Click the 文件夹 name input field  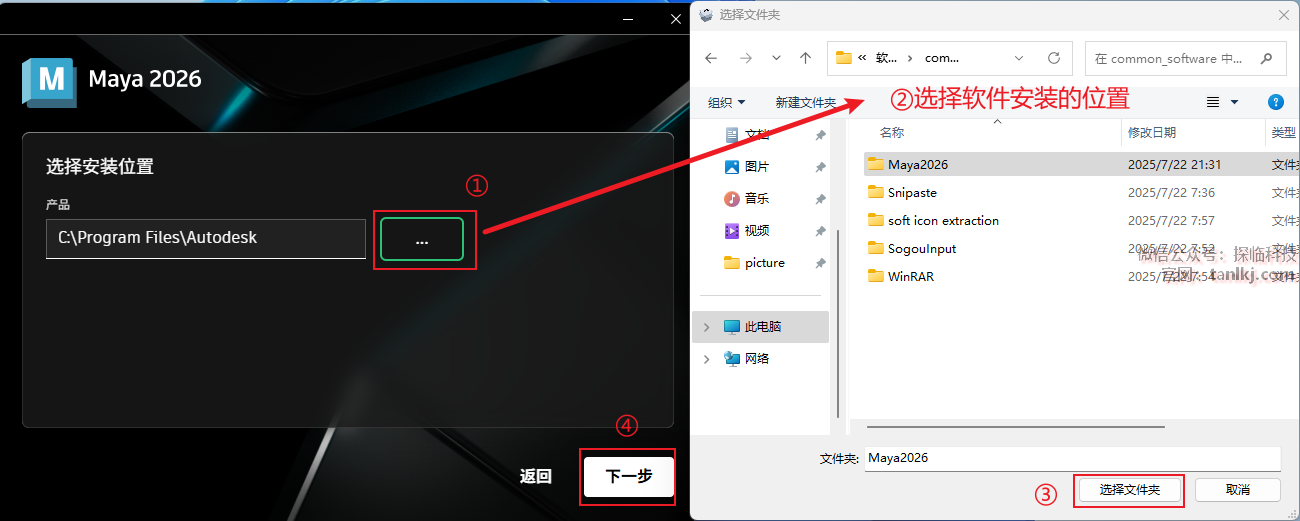[x=1073, y=458]
